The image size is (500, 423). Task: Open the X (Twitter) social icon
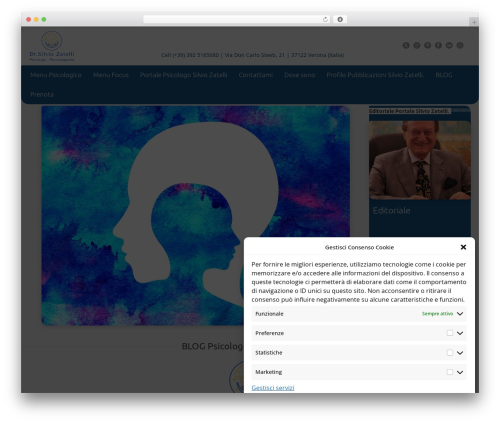[406, 45]
